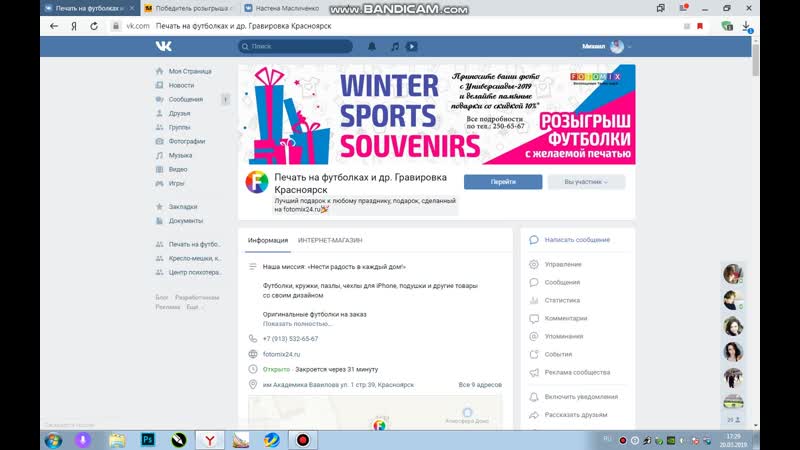Open the Михаил profile menu arrow
The height and width of the screenshot is (450, 800).
click(x=630, y=46)
